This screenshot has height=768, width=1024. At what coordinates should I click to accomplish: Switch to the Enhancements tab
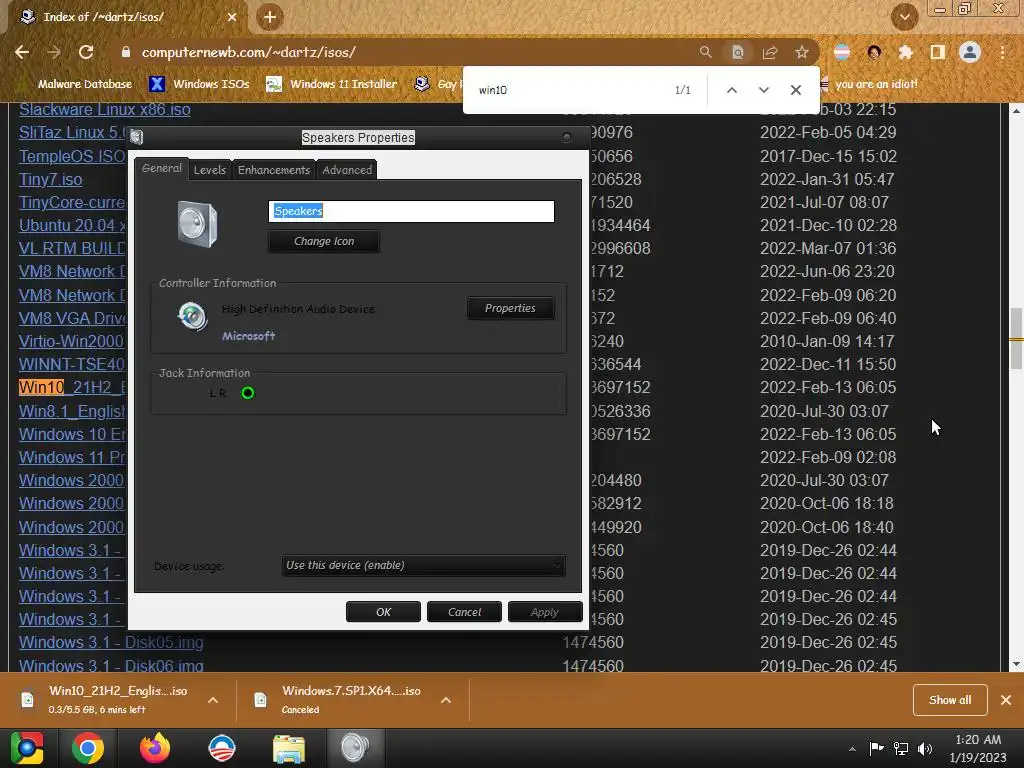click(x=274, y=170)
